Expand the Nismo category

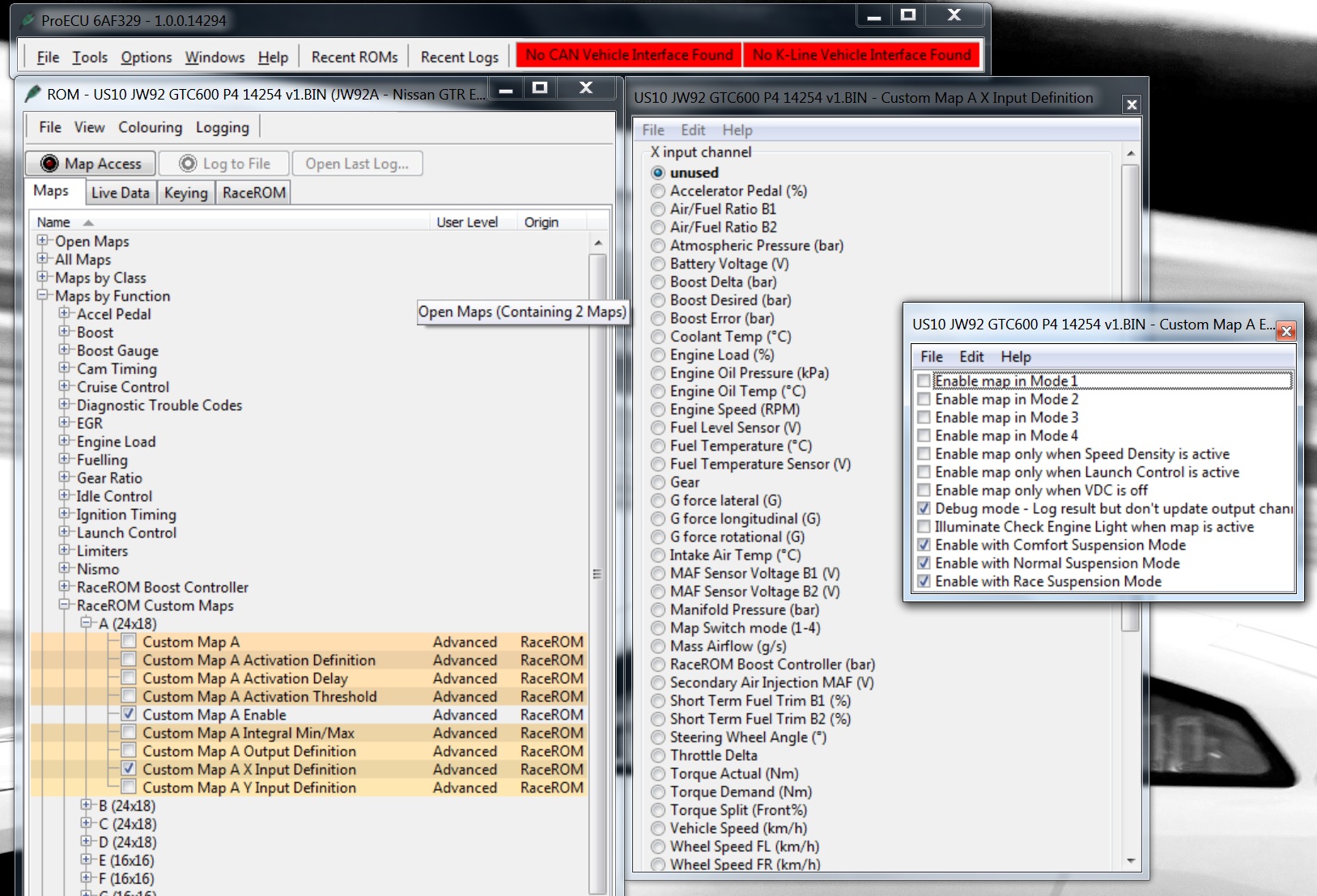click(64, 568)
